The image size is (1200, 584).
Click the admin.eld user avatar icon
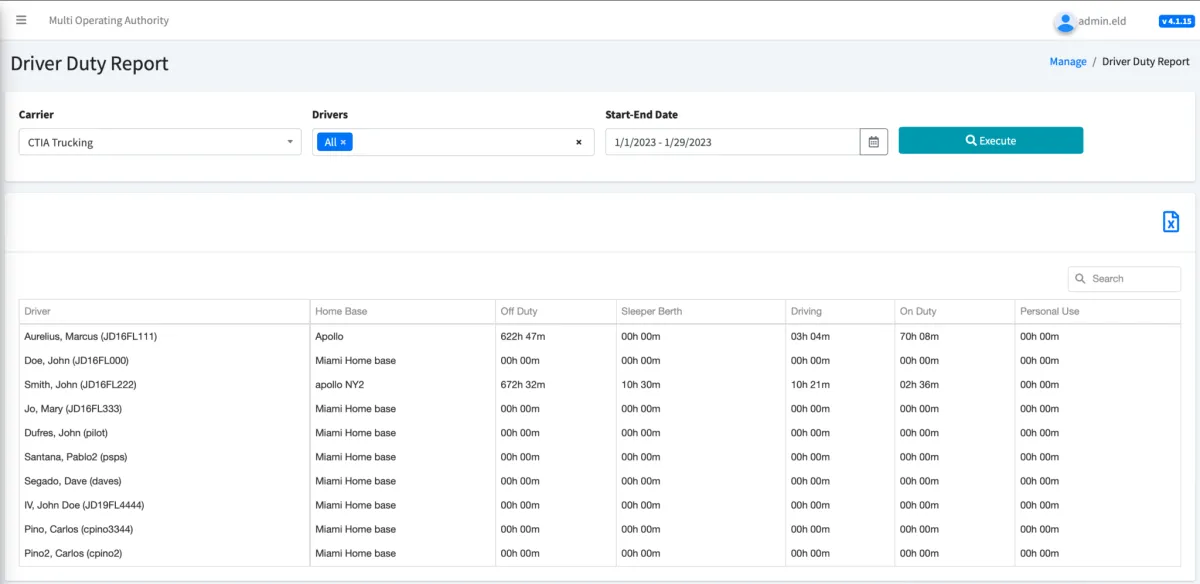point(1065,21)
